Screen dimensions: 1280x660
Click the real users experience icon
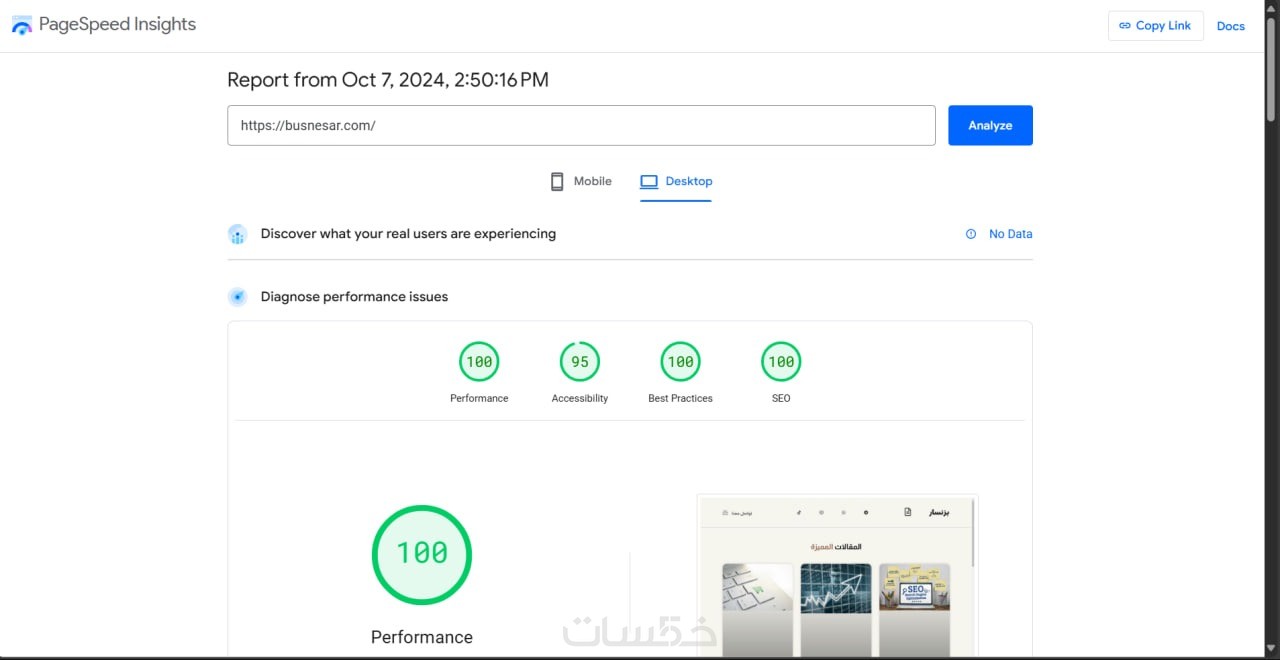[237, 234]
